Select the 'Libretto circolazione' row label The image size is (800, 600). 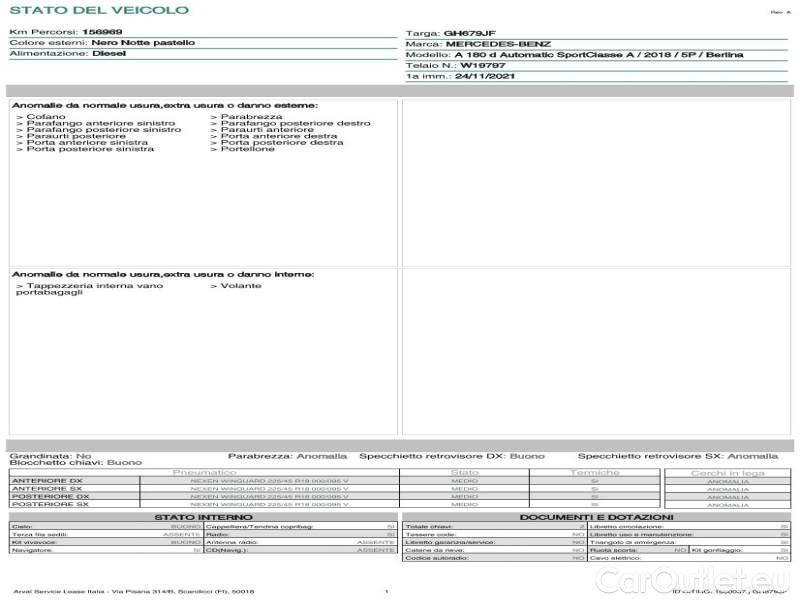coord(627,527)
